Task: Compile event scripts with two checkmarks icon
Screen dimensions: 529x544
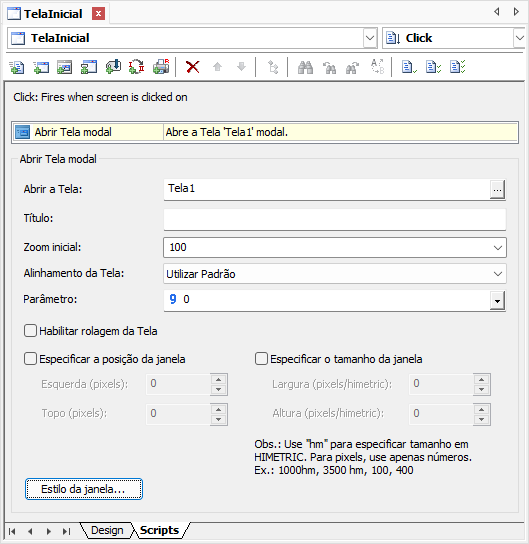Action: [433, 67]
